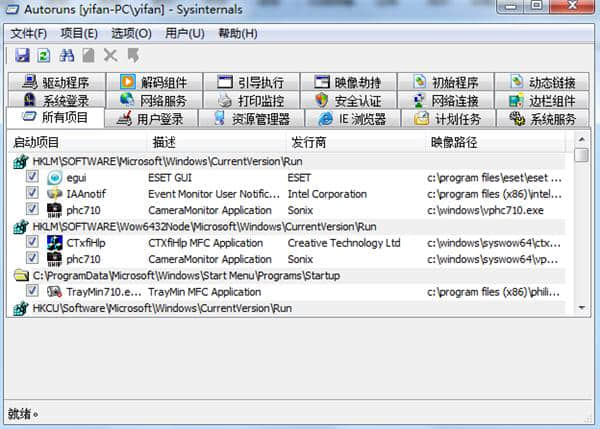Select the 'ESET GUI' description cell
This screenshot has height=429, width=600.
[x=170, y=178]
